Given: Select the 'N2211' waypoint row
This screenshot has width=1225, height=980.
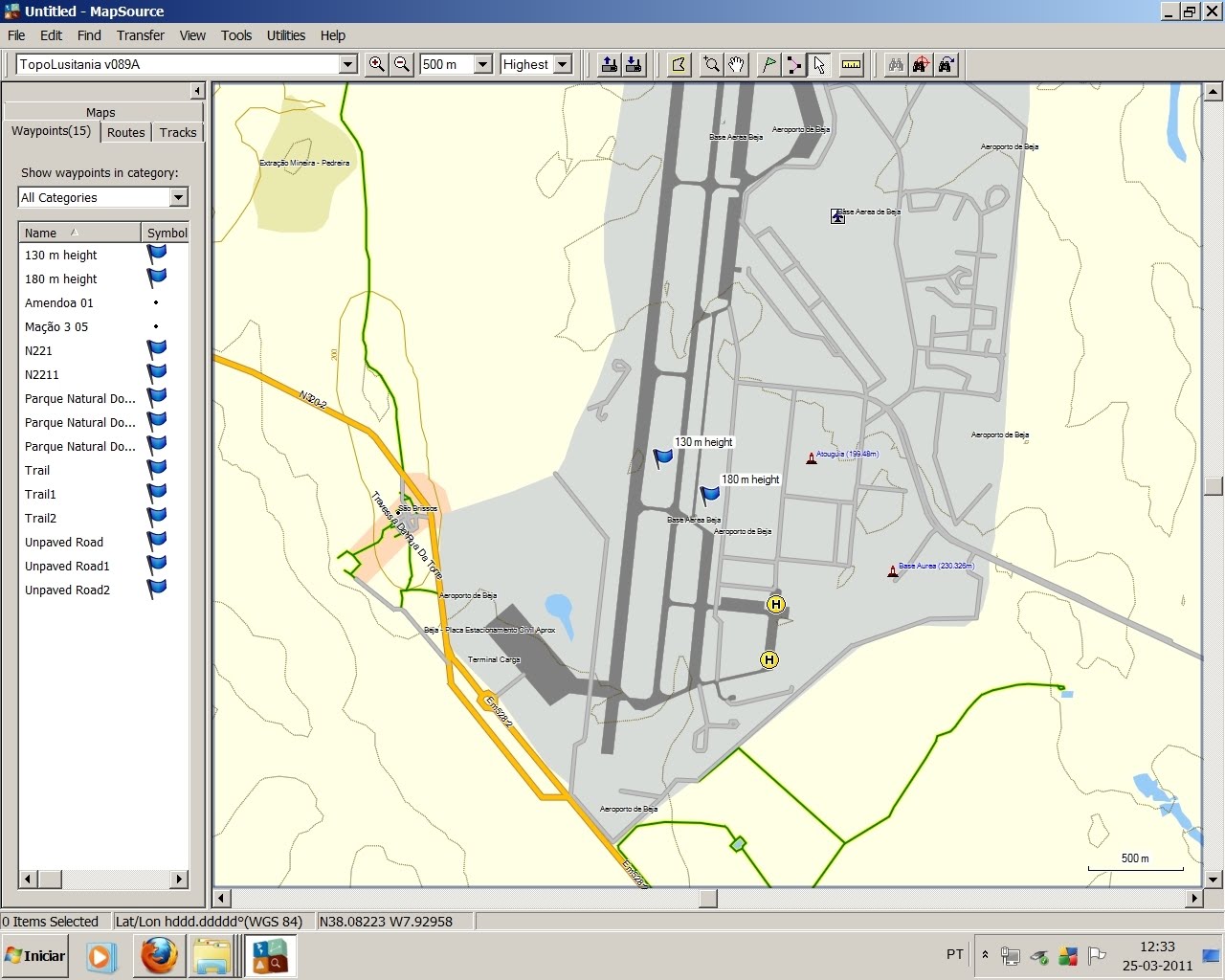Looking at the screenshot, I should (104, 374).
